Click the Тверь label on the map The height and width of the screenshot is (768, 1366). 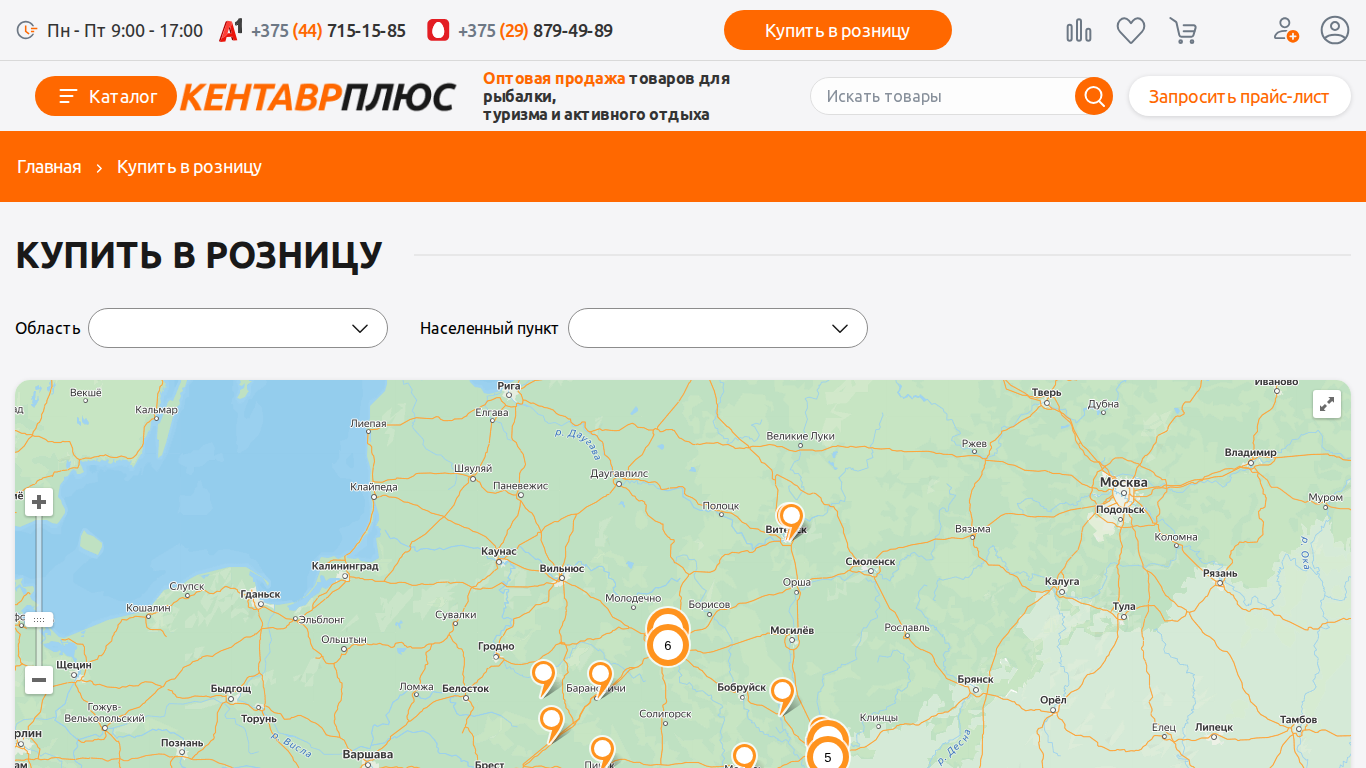pyautogui.click(x=1047, y=392)
